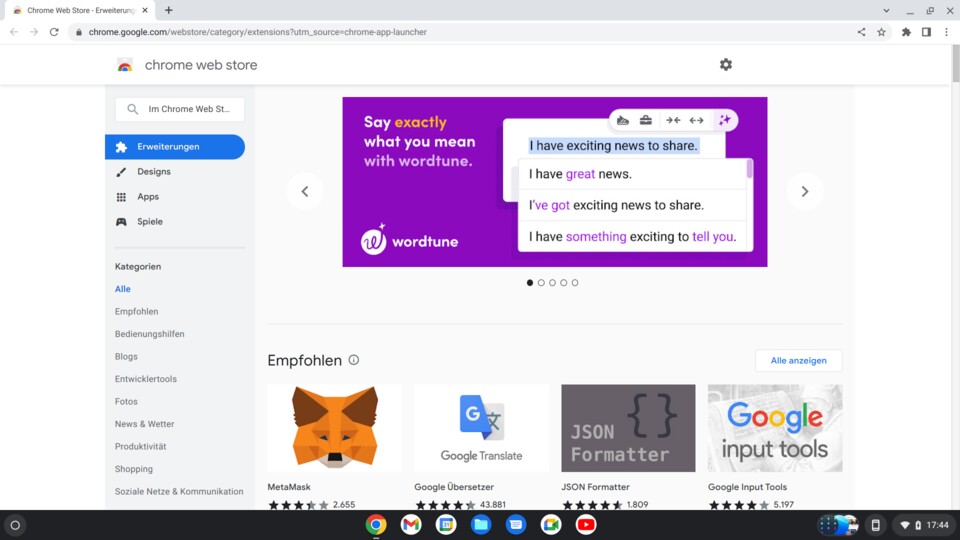Focus the Web Store search field
Viewport: 960px width, 540px height.
(179, 109)
